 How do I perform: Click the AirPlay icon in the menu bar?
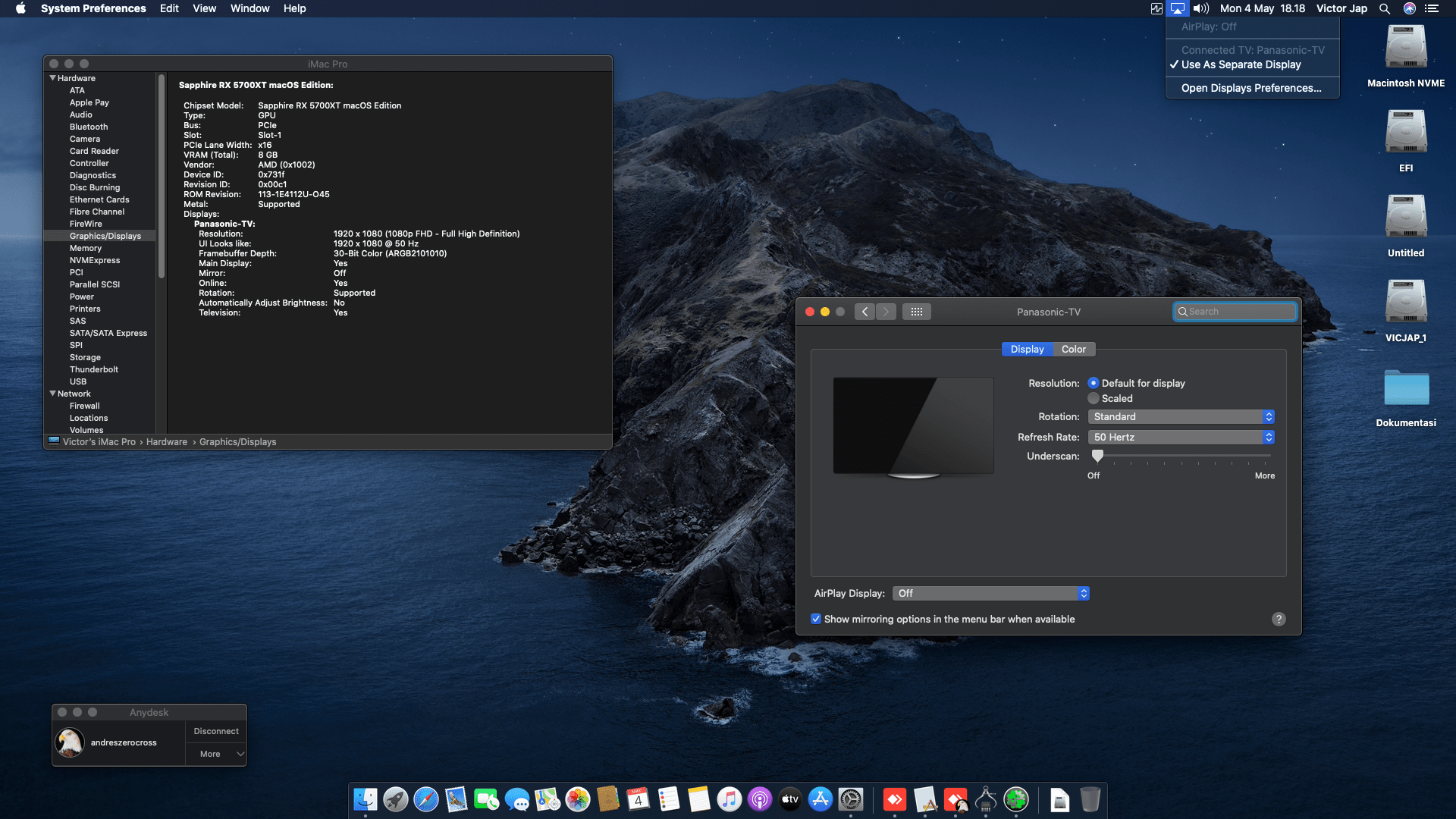[x=1178, y=8]
